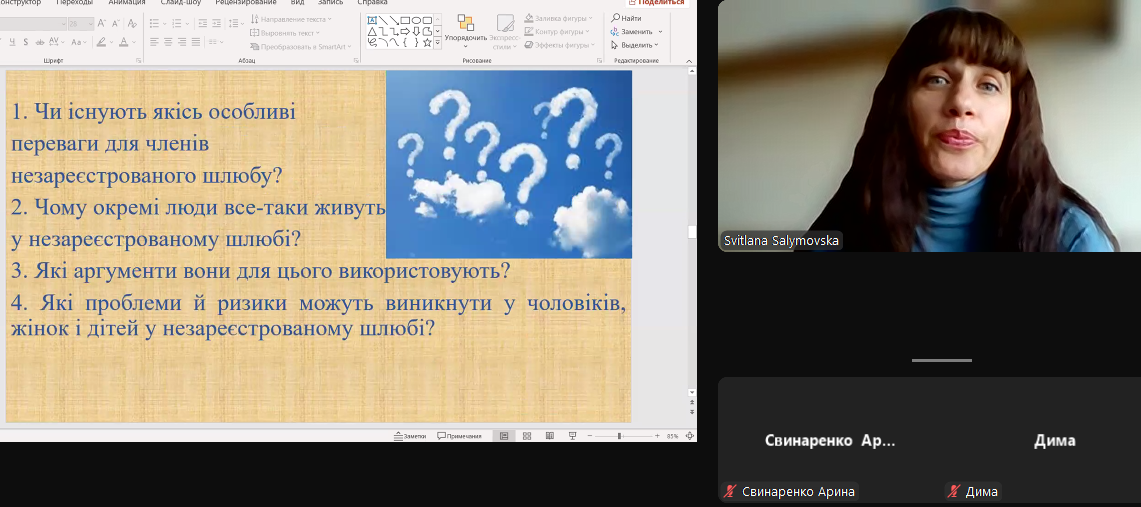Decrease the list indent level
Screen dimensions: 1141x507
click(202, 23)
